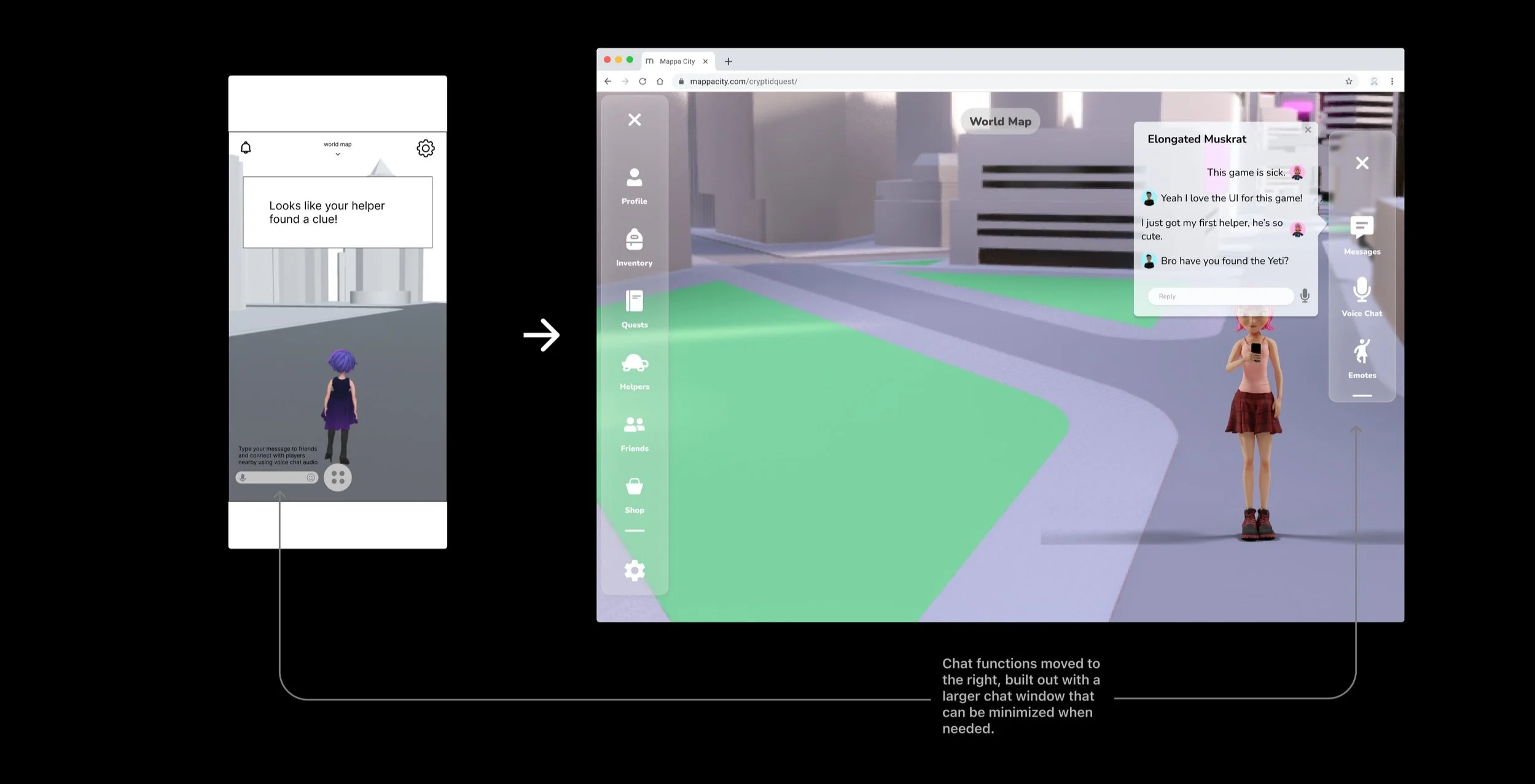This screenshot has height=784, width=1535.
Task: Open the Profile icon in left sidebar
Action: (x=634, y=179)
